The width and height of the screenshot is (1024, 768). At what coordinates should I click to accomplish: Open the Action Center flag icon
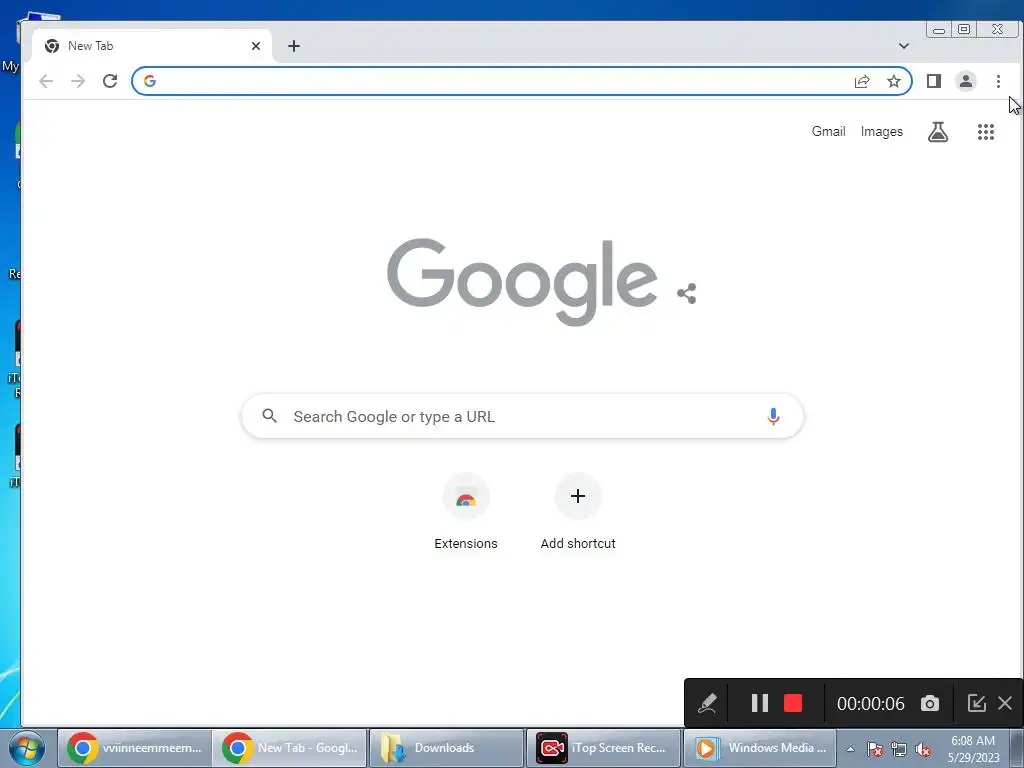click(x=874, y=749)
